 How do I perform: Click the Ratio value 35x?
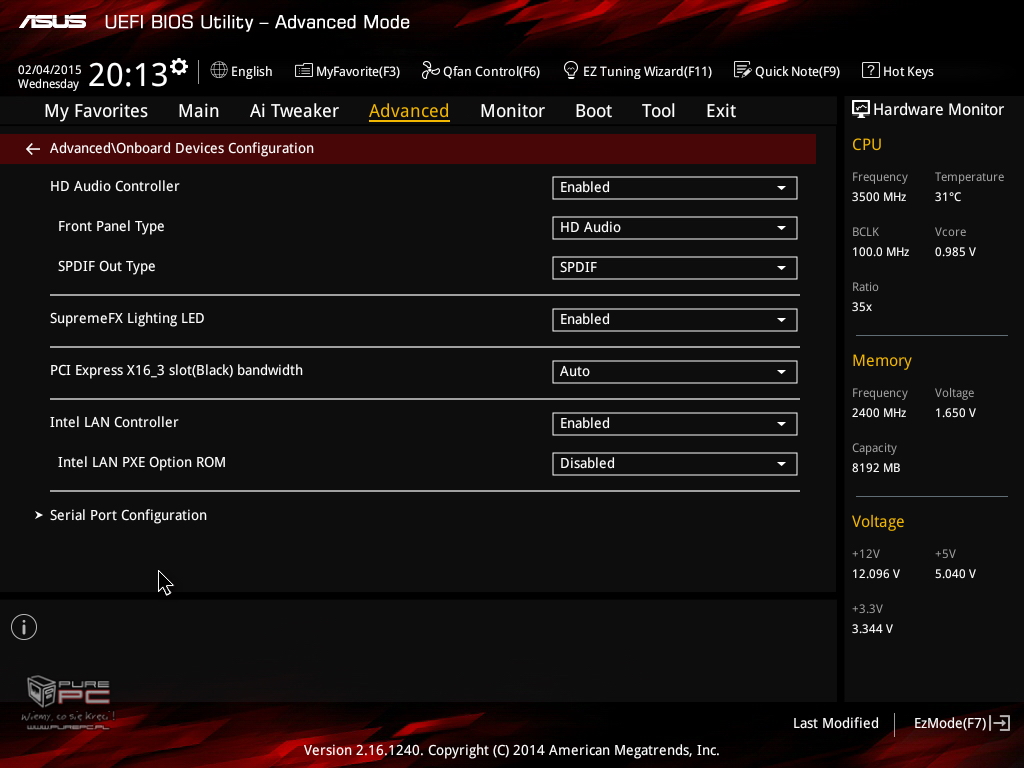click(862, 307)
